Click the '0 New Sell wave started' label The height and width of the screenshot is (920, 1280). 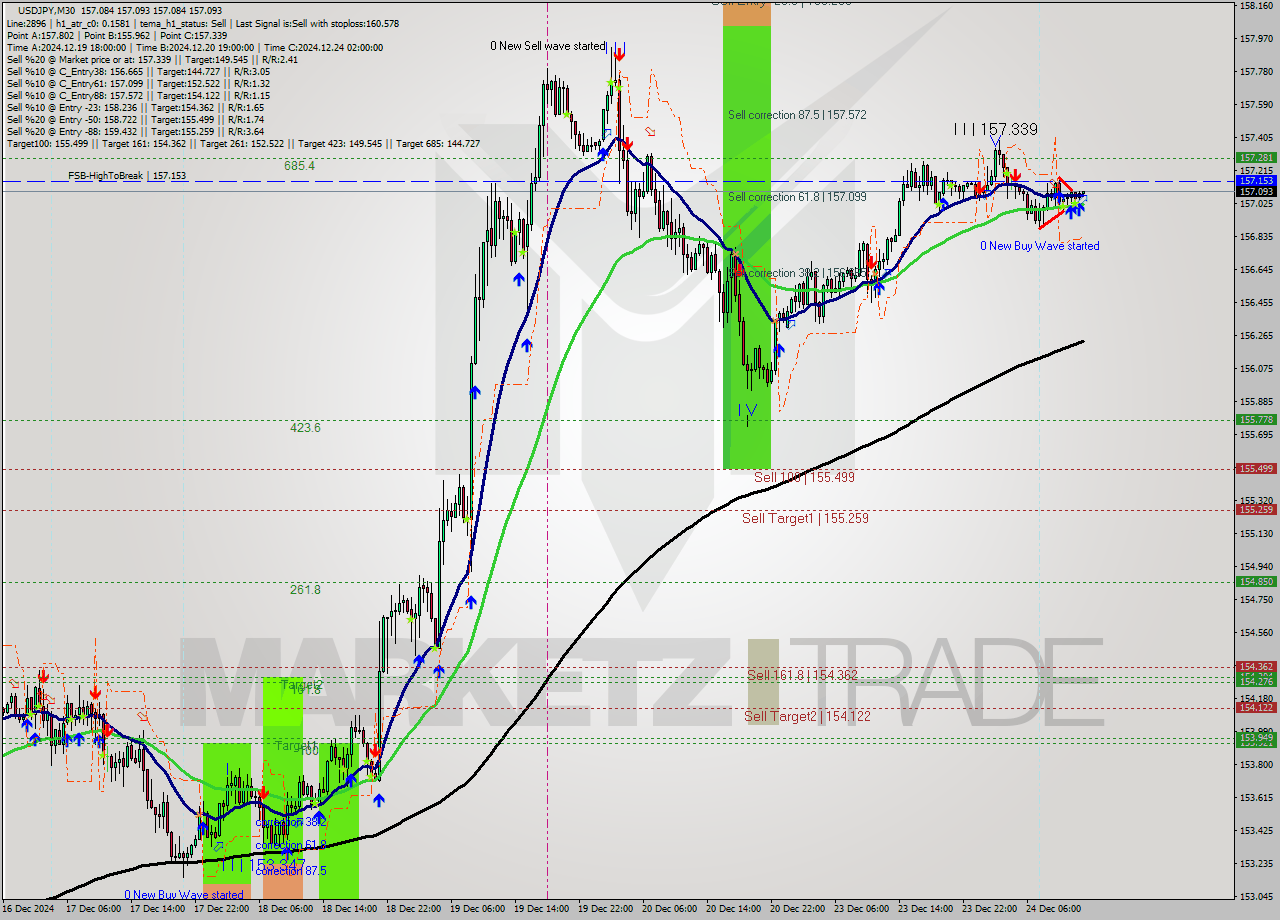click(548, 46)
